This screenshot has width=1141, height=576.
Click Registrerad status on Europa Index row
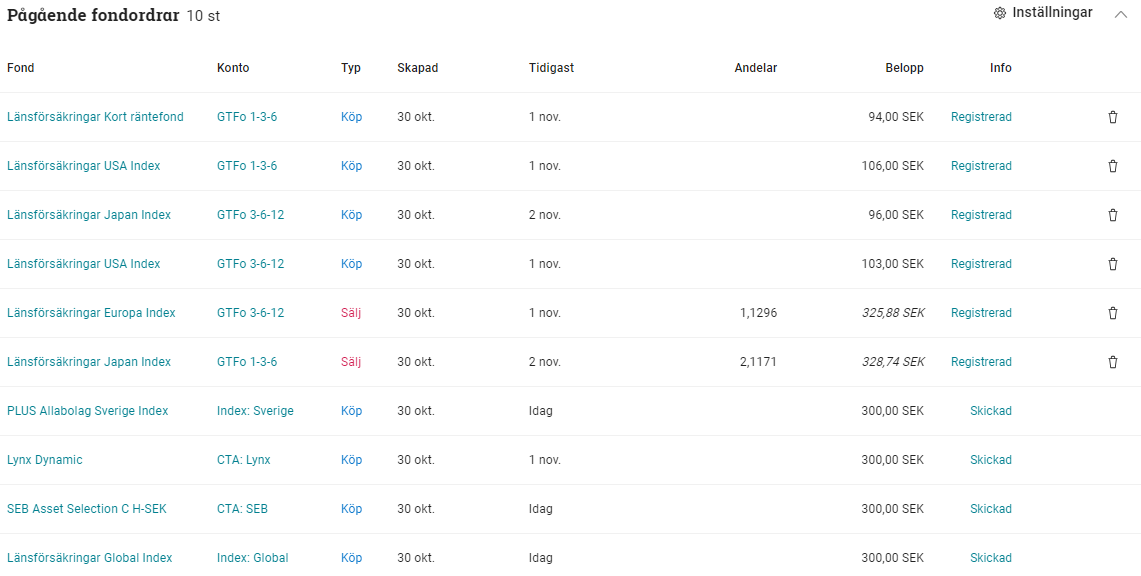[981, 313]
